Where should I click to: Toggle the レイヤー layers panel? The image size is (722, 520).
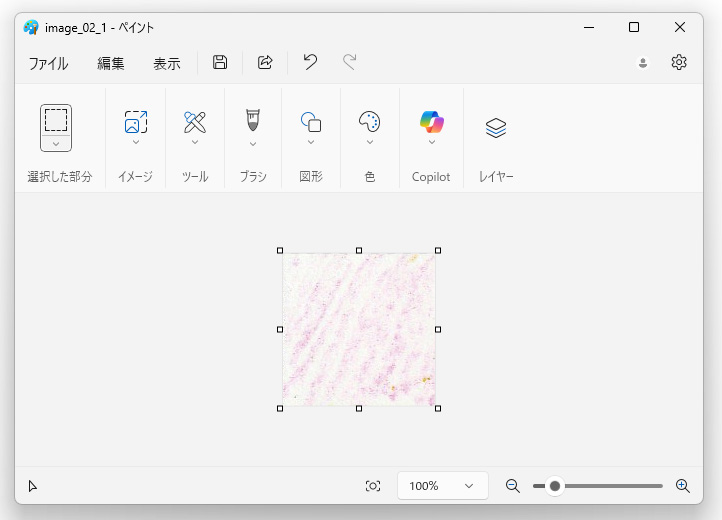pos(496,128)
